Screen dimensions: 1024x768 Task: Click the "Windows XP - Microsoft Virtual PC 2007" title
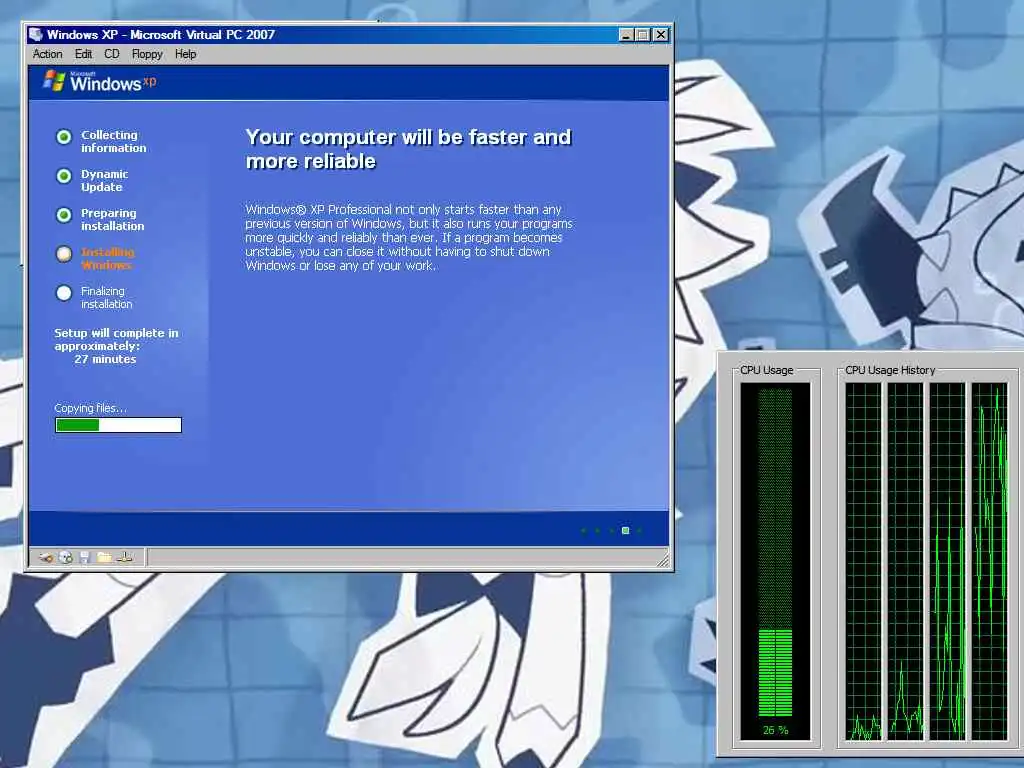click(161, 35)
